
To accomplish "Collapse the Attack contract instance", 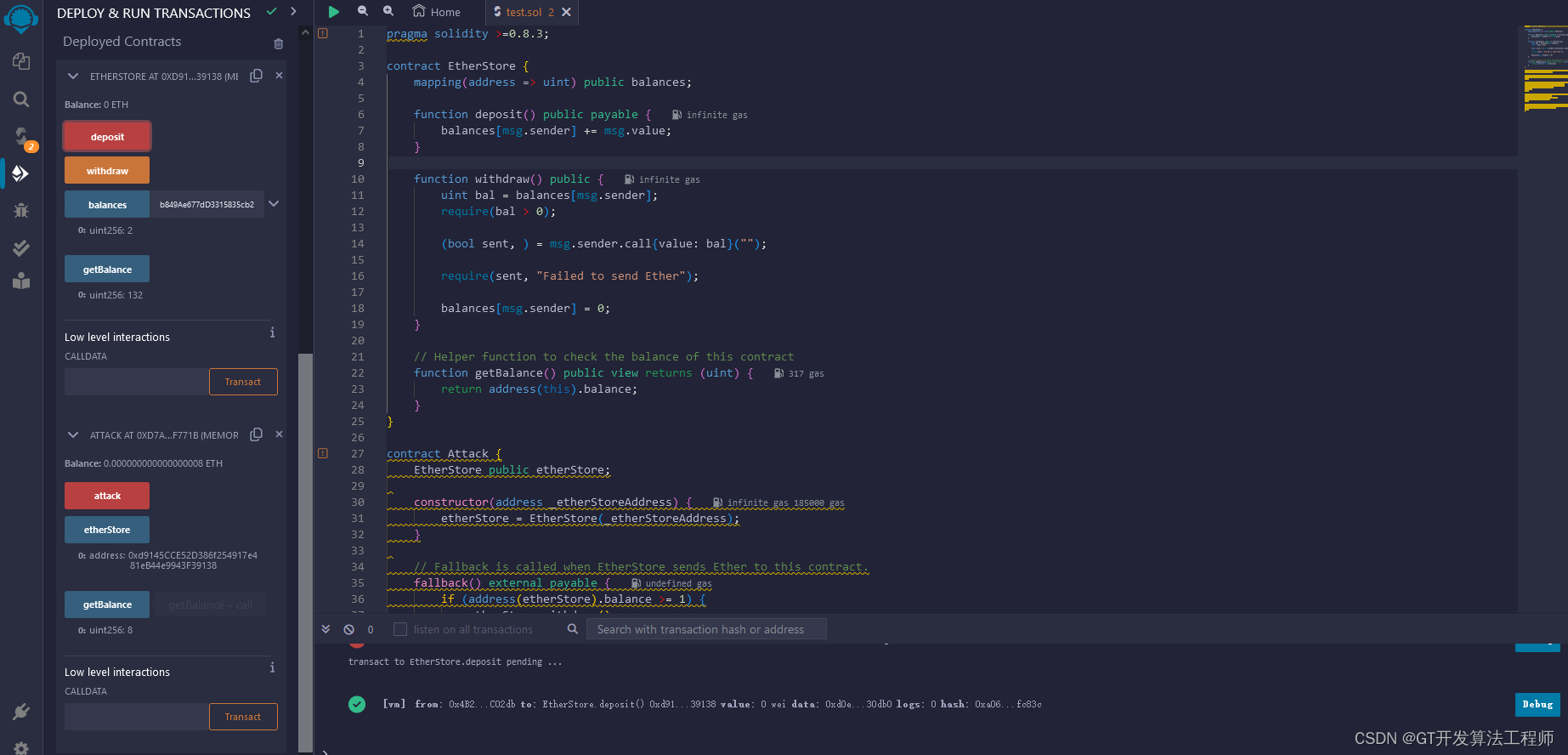I will pos(73,434).
